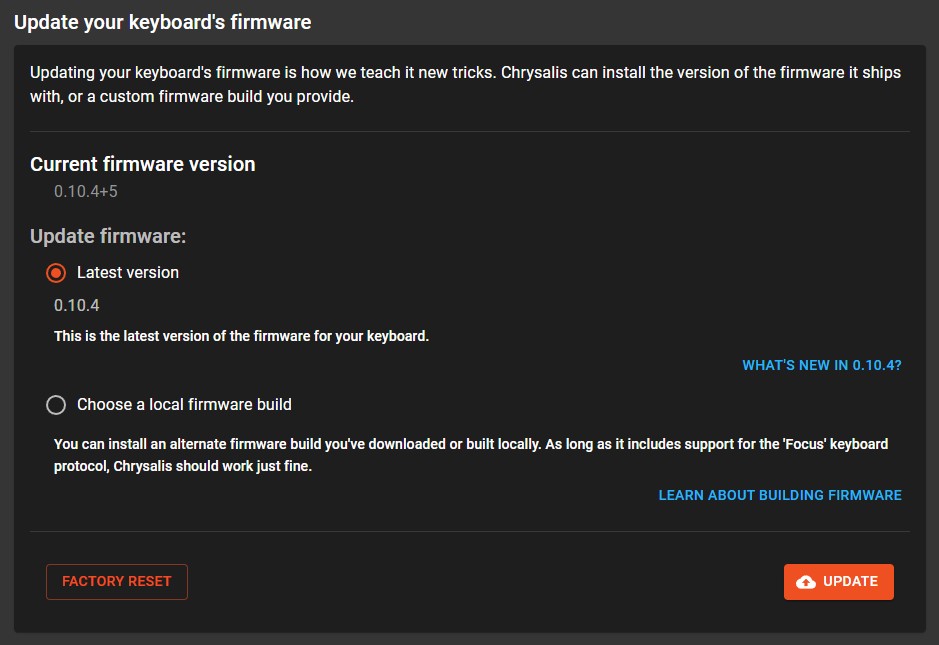Click the Choose a local firmware build label
This screenshot has height=645, width=939.
point(184,404)
